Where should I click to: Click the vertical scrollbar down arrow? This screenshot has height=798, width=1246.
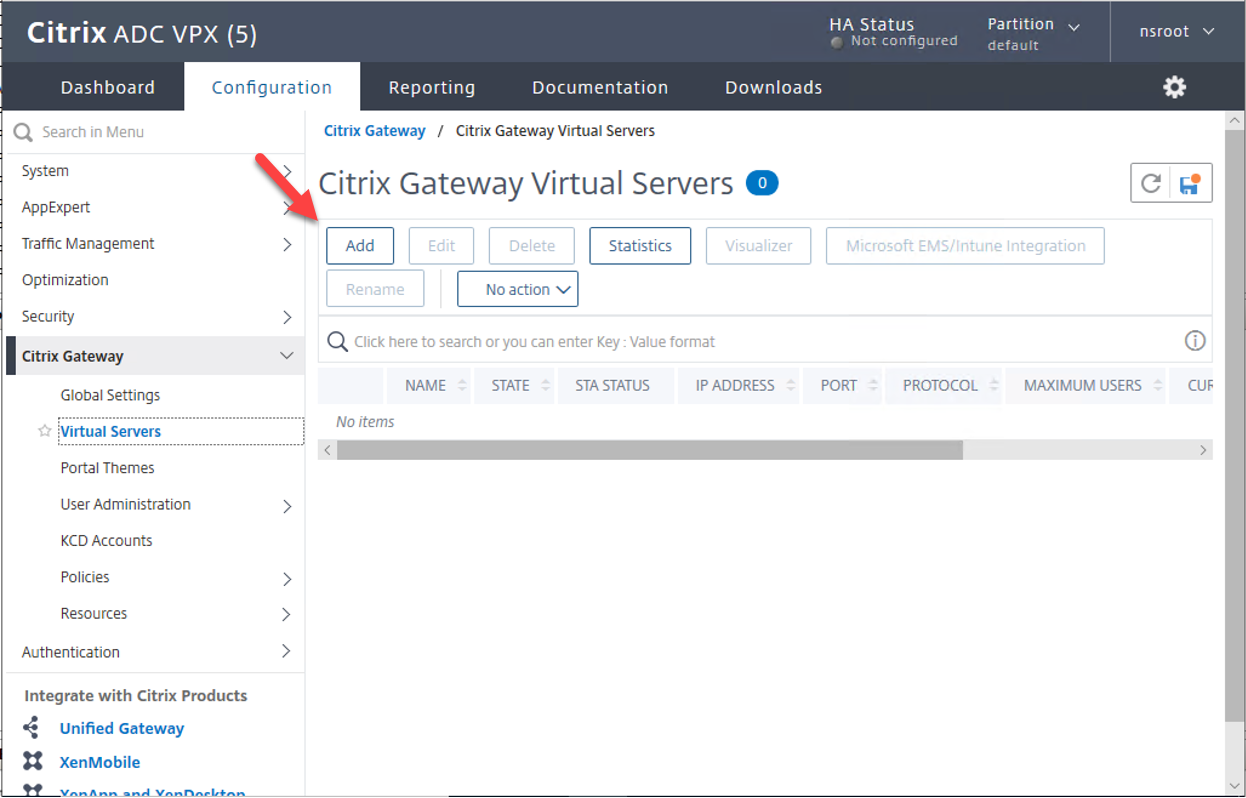pos(1235,786)
